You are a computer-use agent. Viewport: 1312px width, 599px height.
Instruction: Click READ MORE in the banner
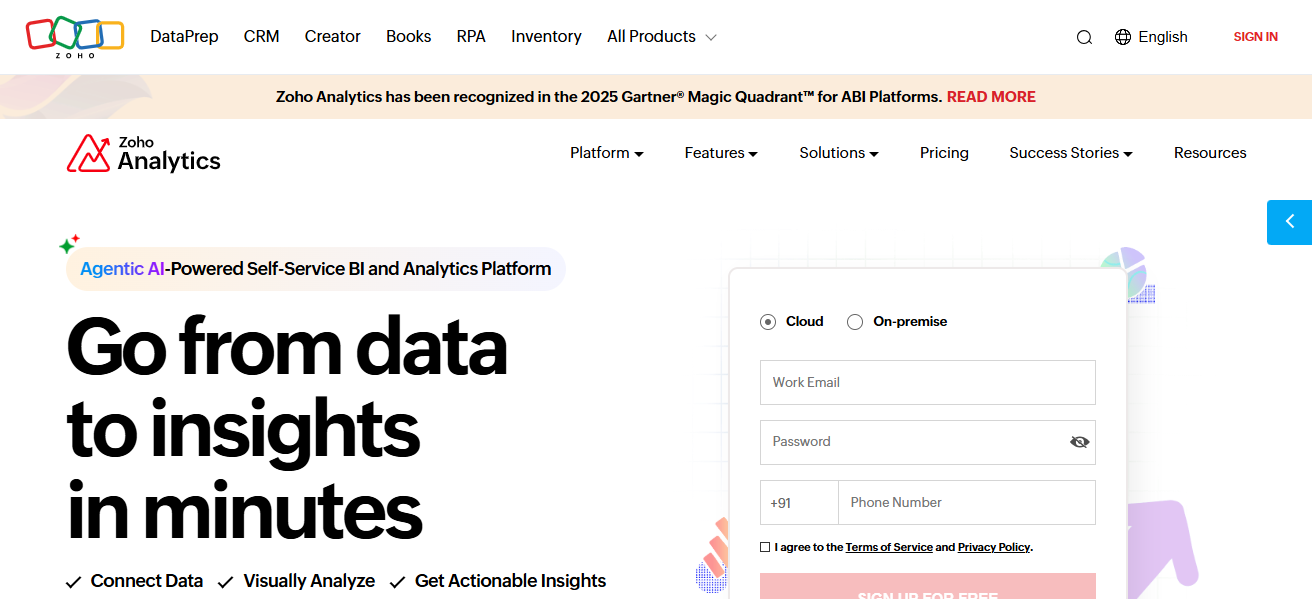click(991, 97)
